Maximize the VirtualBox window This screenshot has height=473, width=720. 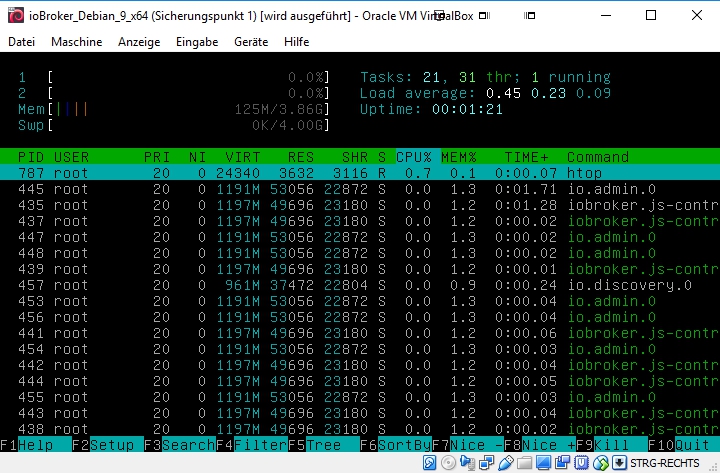[651, 16]
